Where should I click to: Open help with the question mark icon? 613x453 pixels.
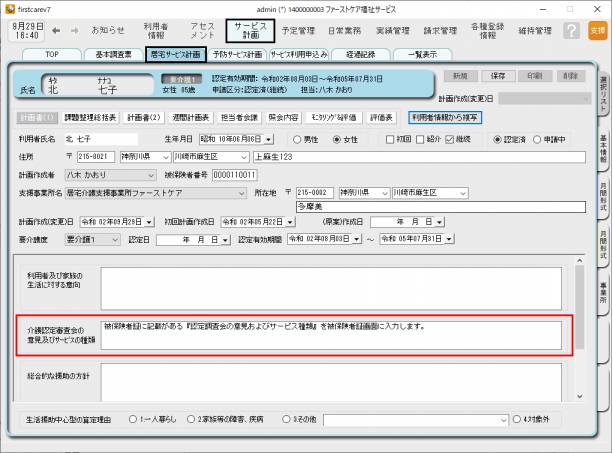[x=571, y=31]
